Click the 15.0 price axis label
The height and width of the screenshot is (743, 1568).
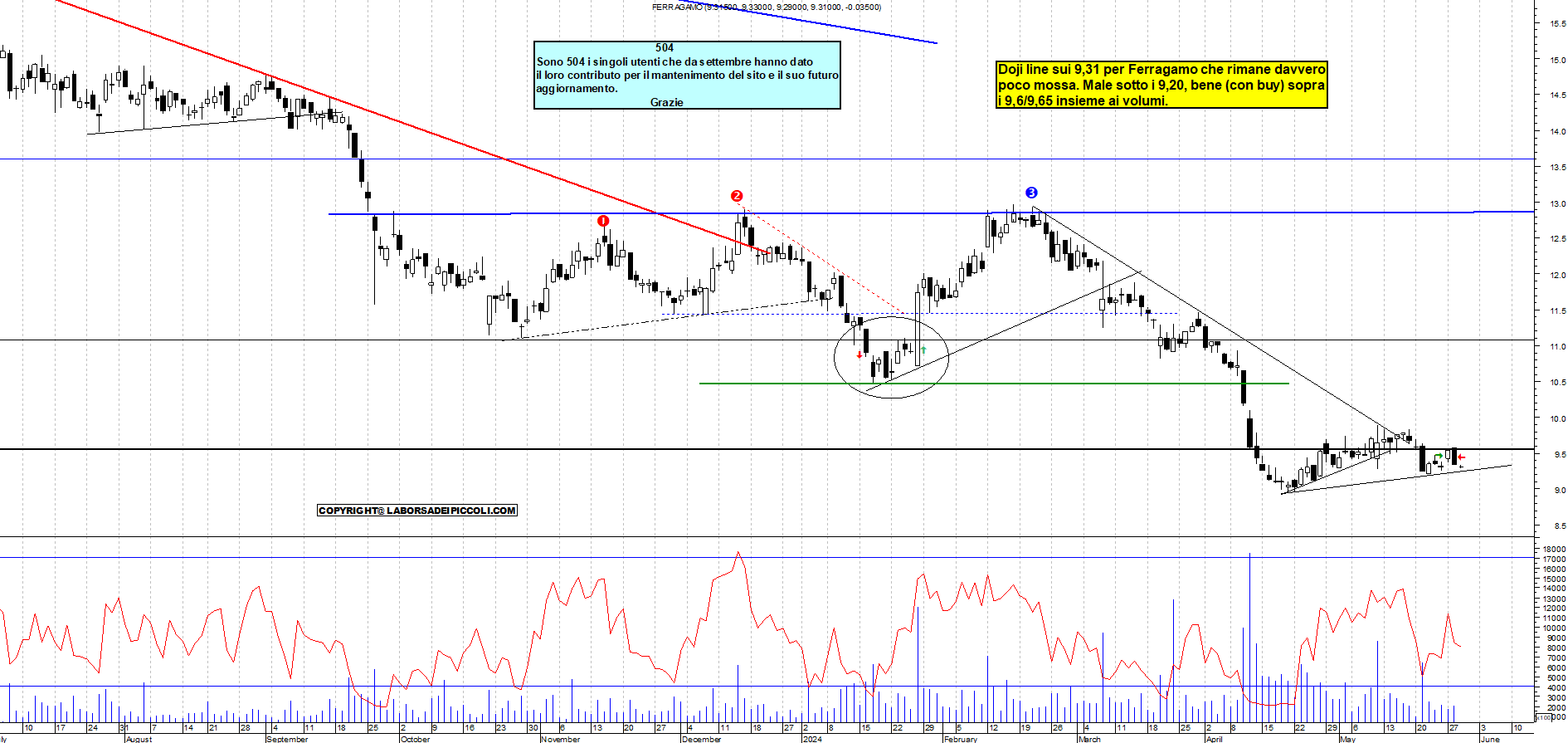click(x=1558, y=60)
